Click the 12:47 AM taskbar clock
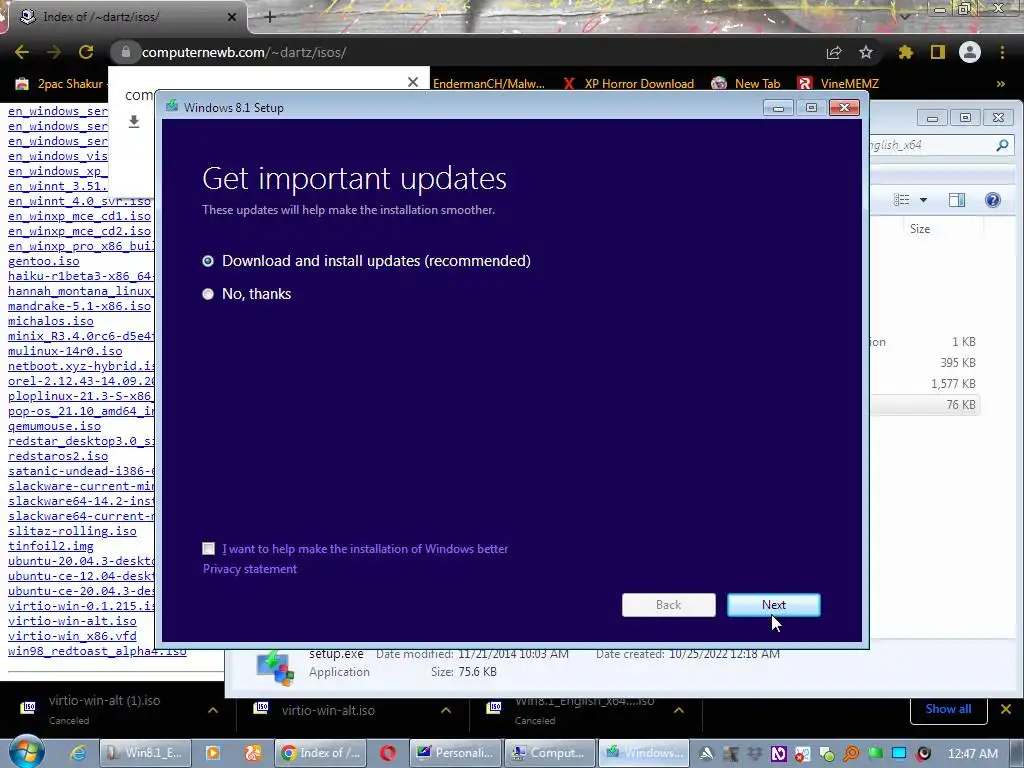Viewport: 1024px width, 768px height. click(973, 754)
